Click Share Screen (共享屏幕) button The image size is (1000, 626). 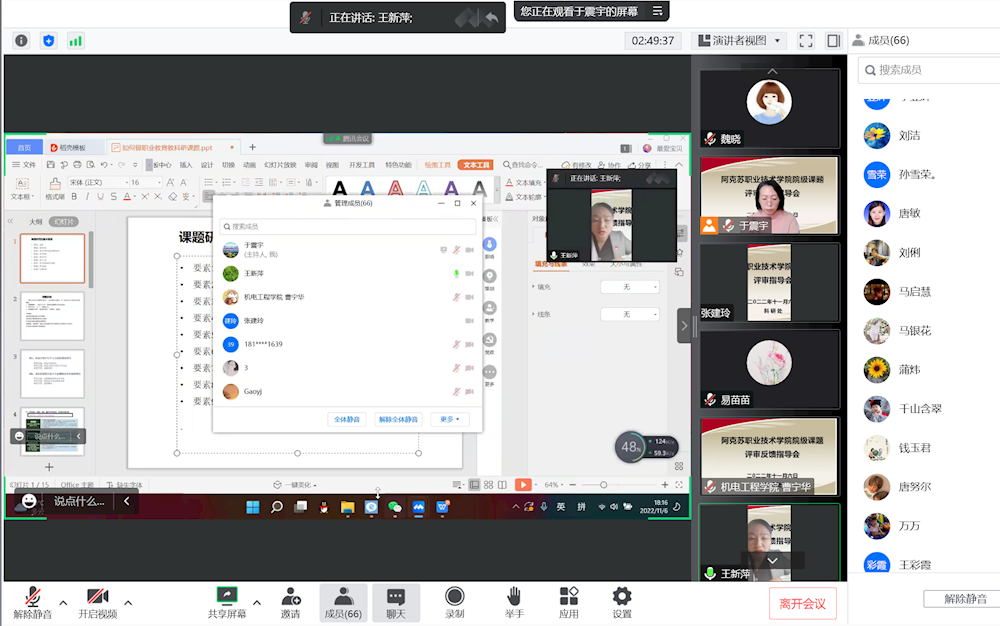tap(226, 602)
